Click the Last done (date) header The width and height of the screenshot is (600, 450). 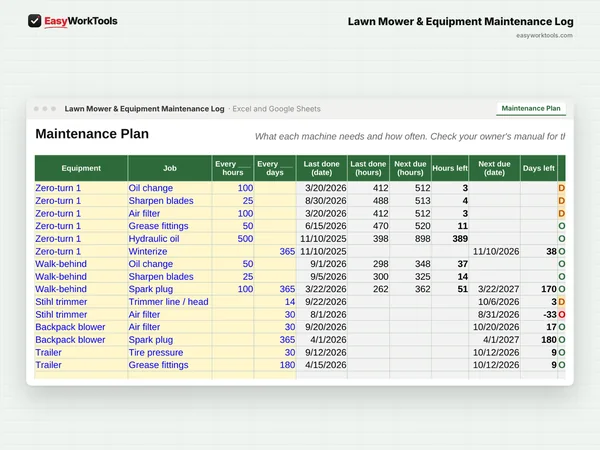click(321, 168)
